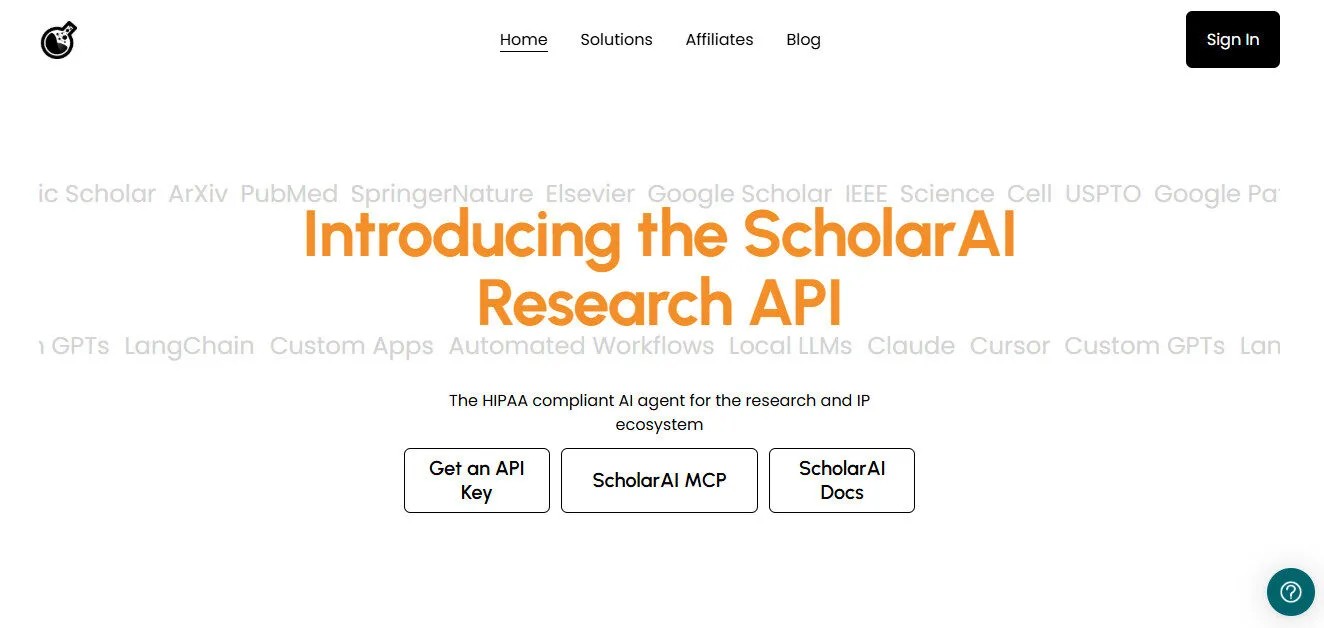Open the help question mark widget

click(x=1290, y=592)
